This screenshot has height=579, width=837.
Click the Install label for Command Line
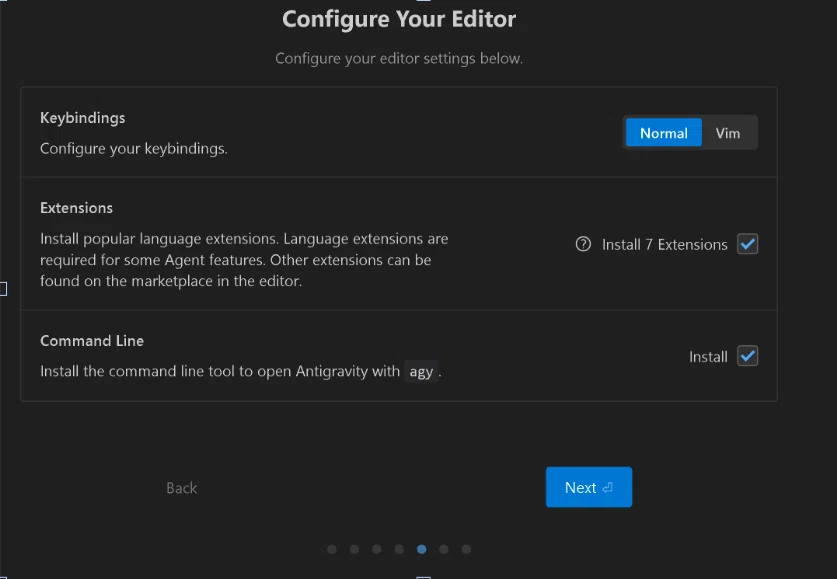(x=708, y=356)
